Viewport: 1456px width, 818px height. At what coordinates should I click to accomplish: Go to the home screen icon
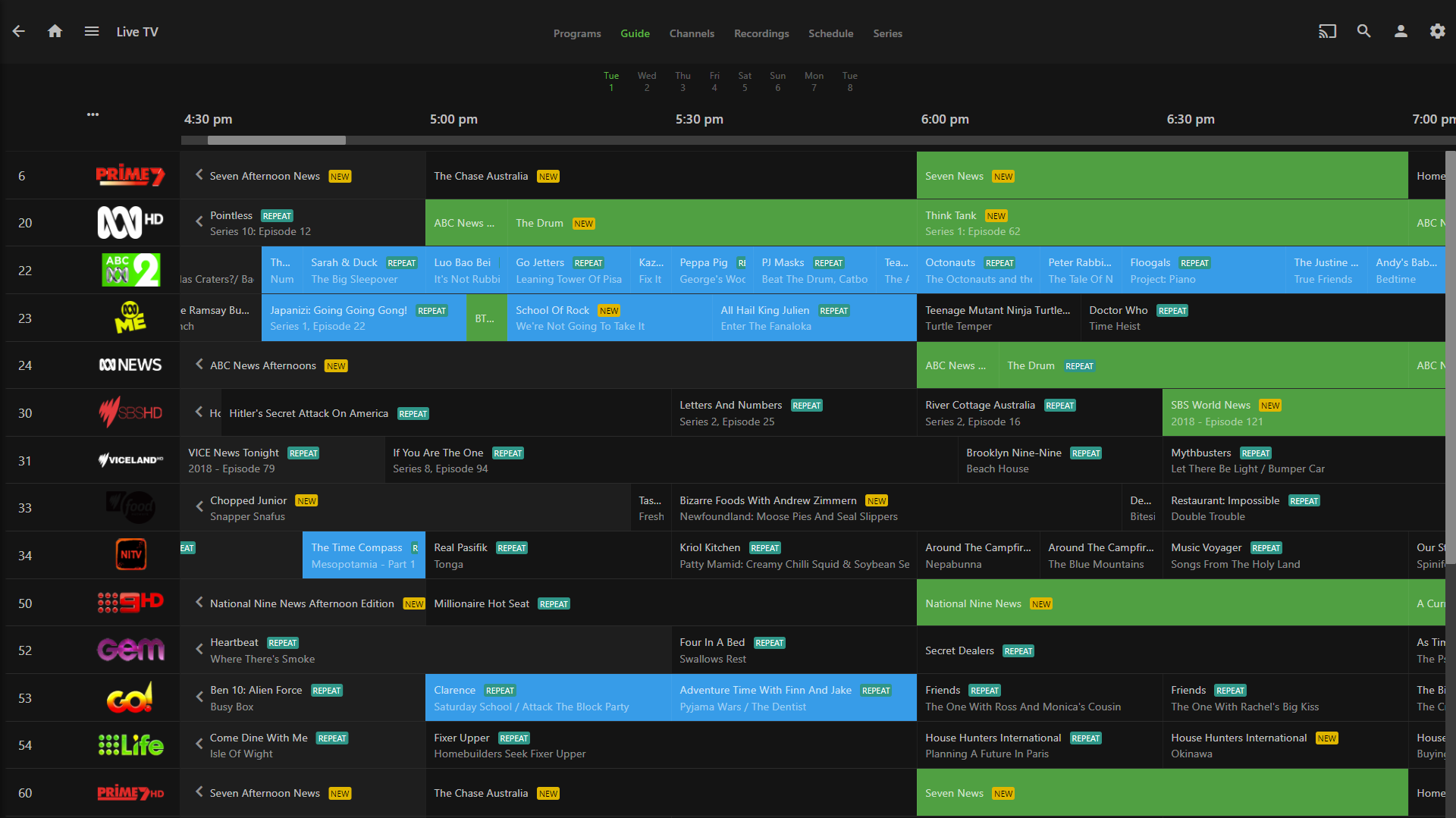click(x=55, y=31)
